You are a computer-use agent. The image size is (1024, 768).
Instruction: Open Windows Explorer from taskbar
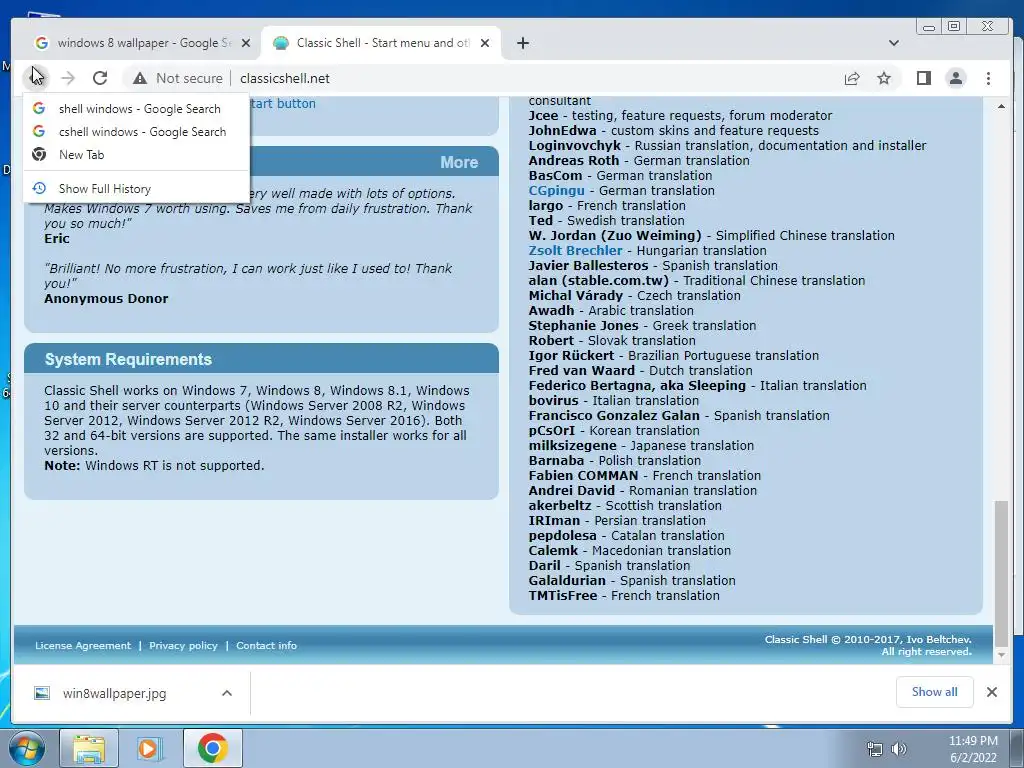89,748
